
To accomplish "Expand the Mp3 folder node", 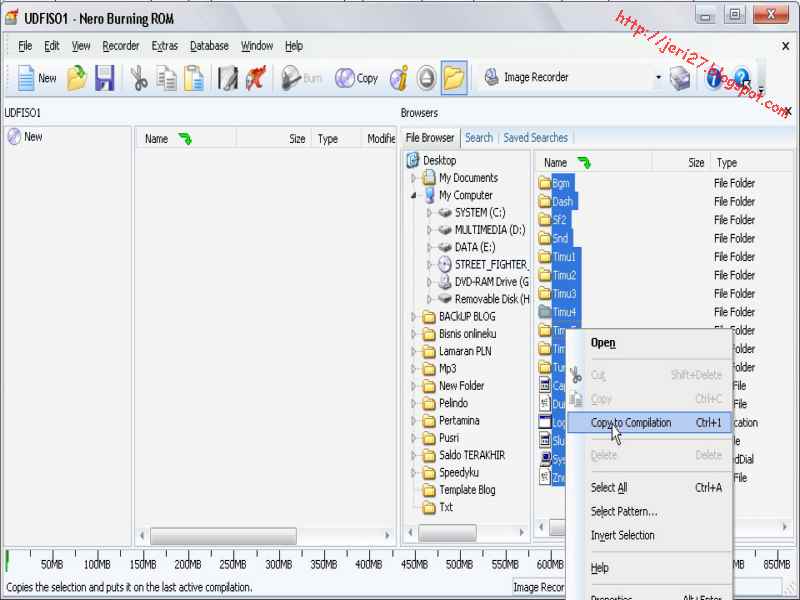I will coord(414,369).
